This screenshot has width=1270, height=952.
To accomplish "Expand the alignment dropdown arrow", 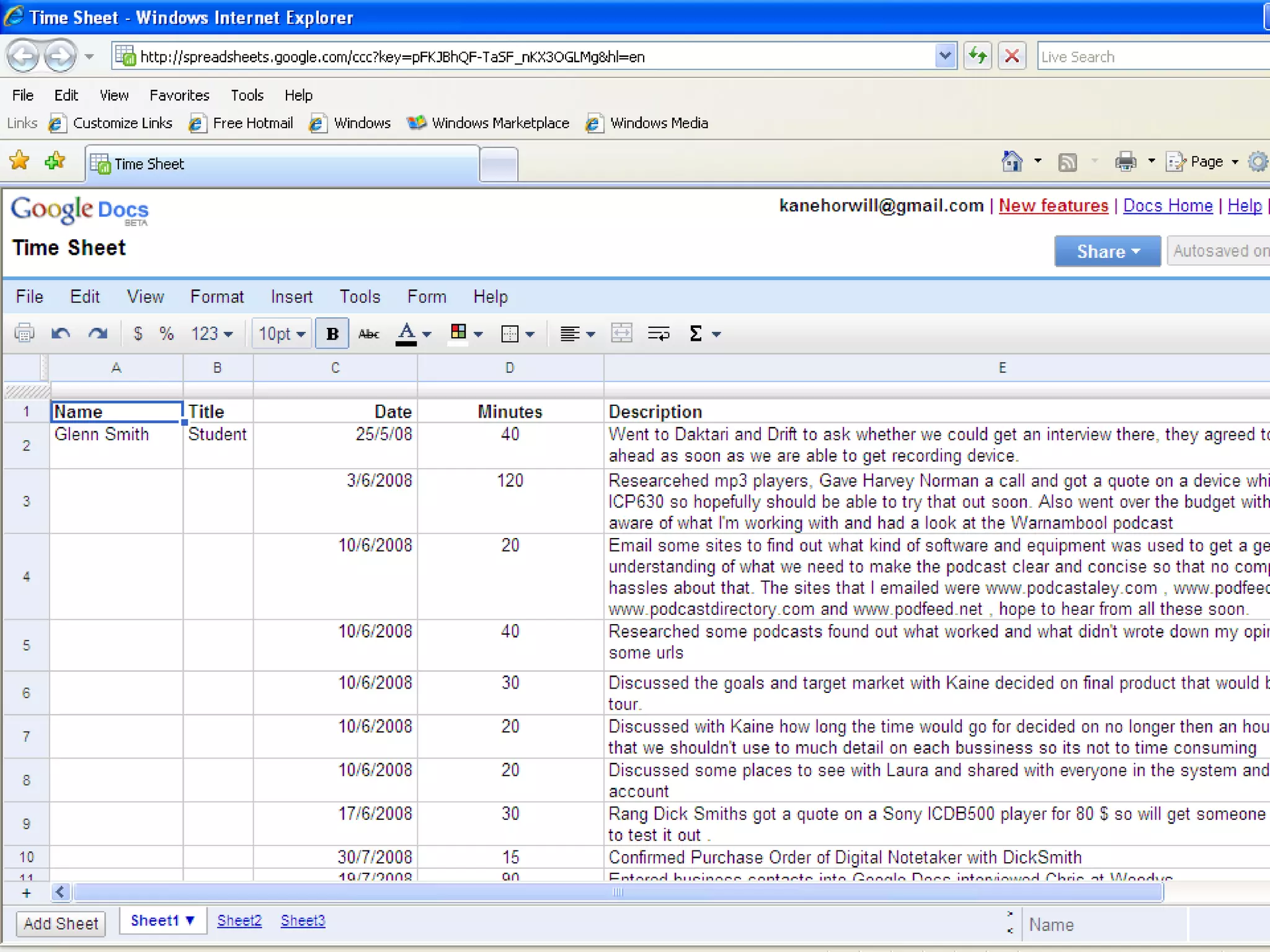I will pyautogui.click(x=590, y=334).
